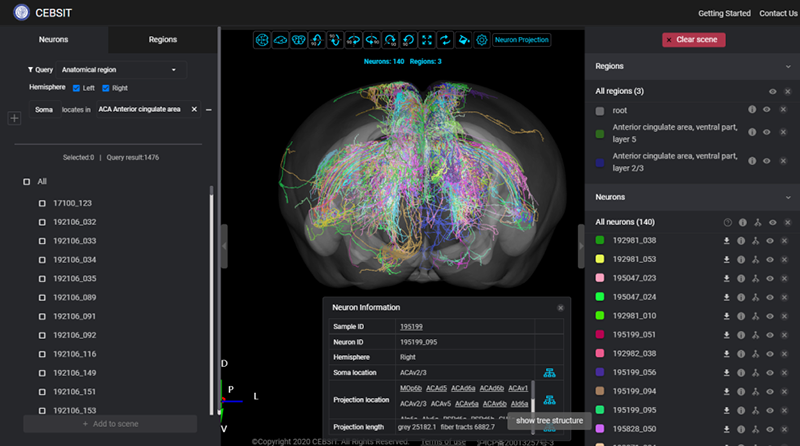This screenshot has width=800, height=446.
Task: Uncheck the Left hemisphere checkbox
Action: tap(77, 88)
